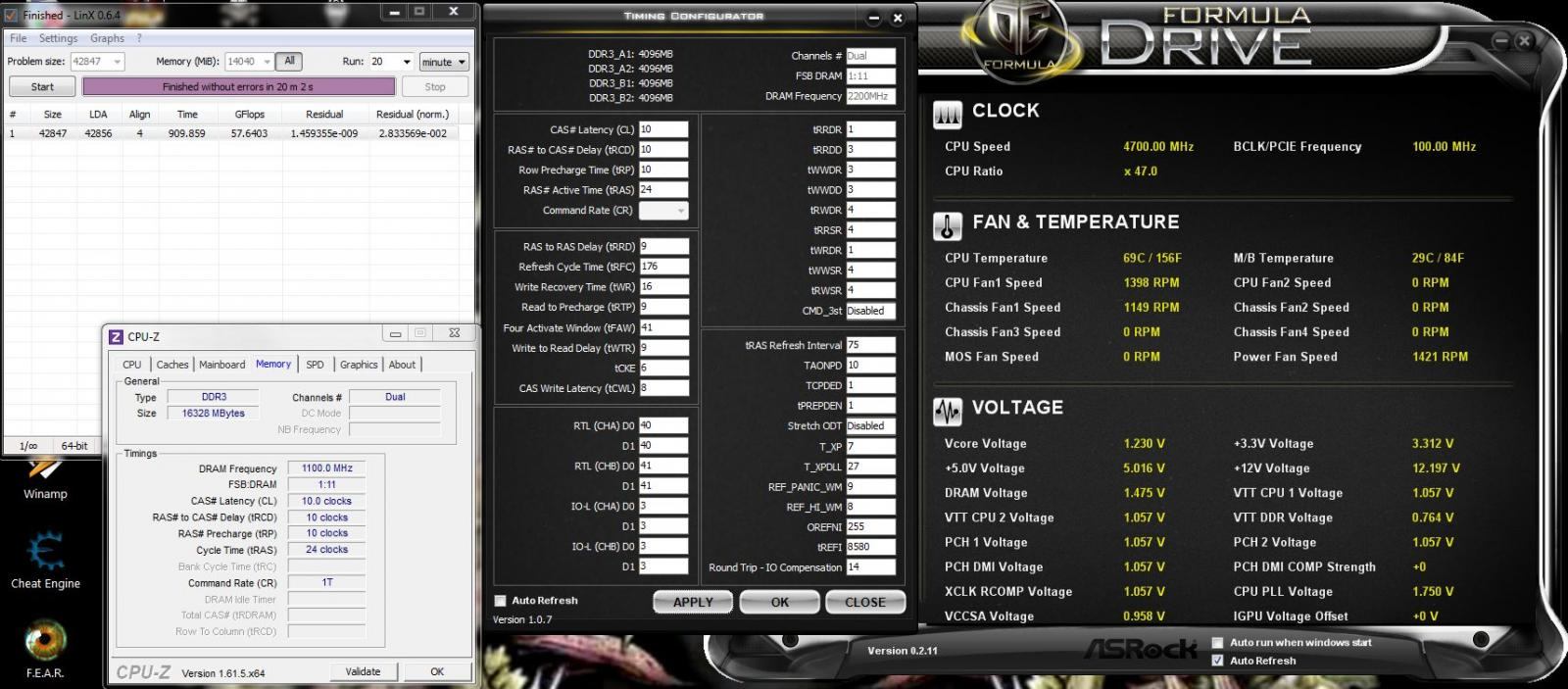Click the Refresh Cycle Time (tRFC) field

pyautogui.click(x=663, y=267)
